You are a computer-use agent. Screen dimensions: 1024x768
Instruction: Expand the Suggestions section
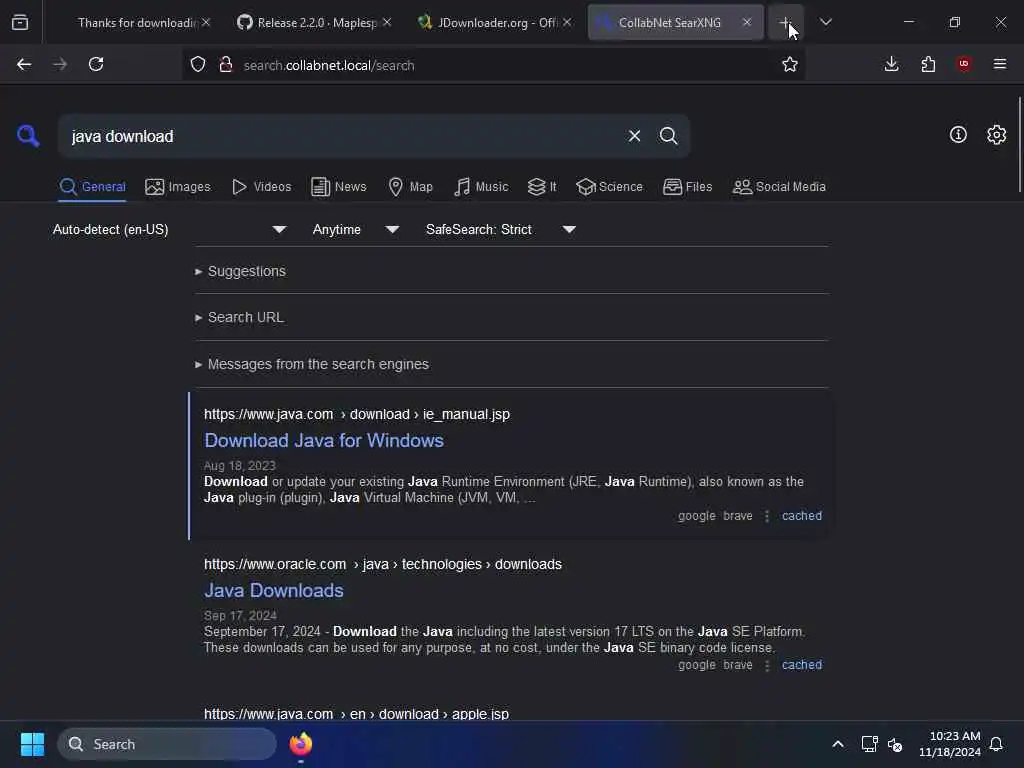[x=240, y=271]
